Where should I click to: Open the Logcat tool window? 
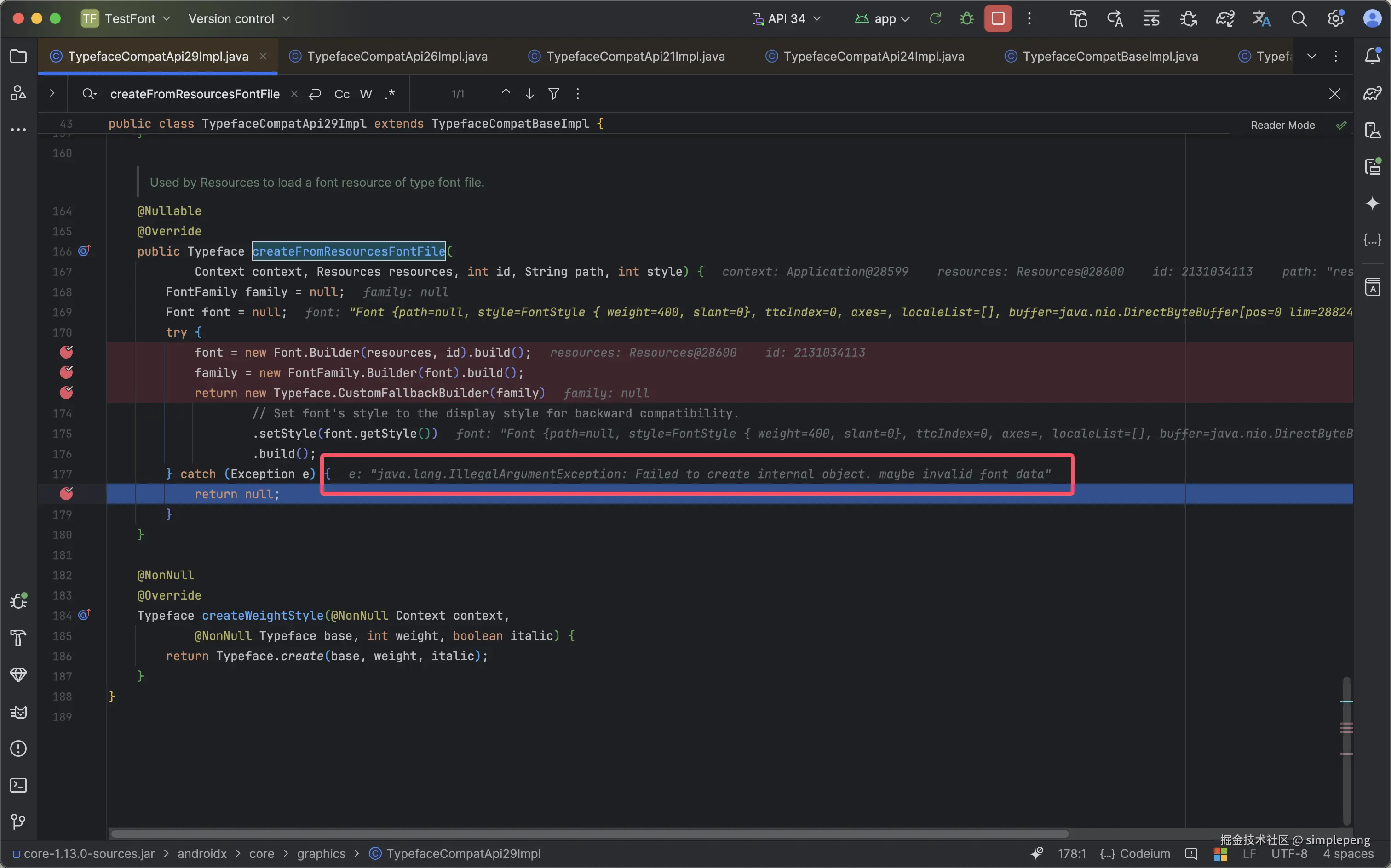[18, 712]
